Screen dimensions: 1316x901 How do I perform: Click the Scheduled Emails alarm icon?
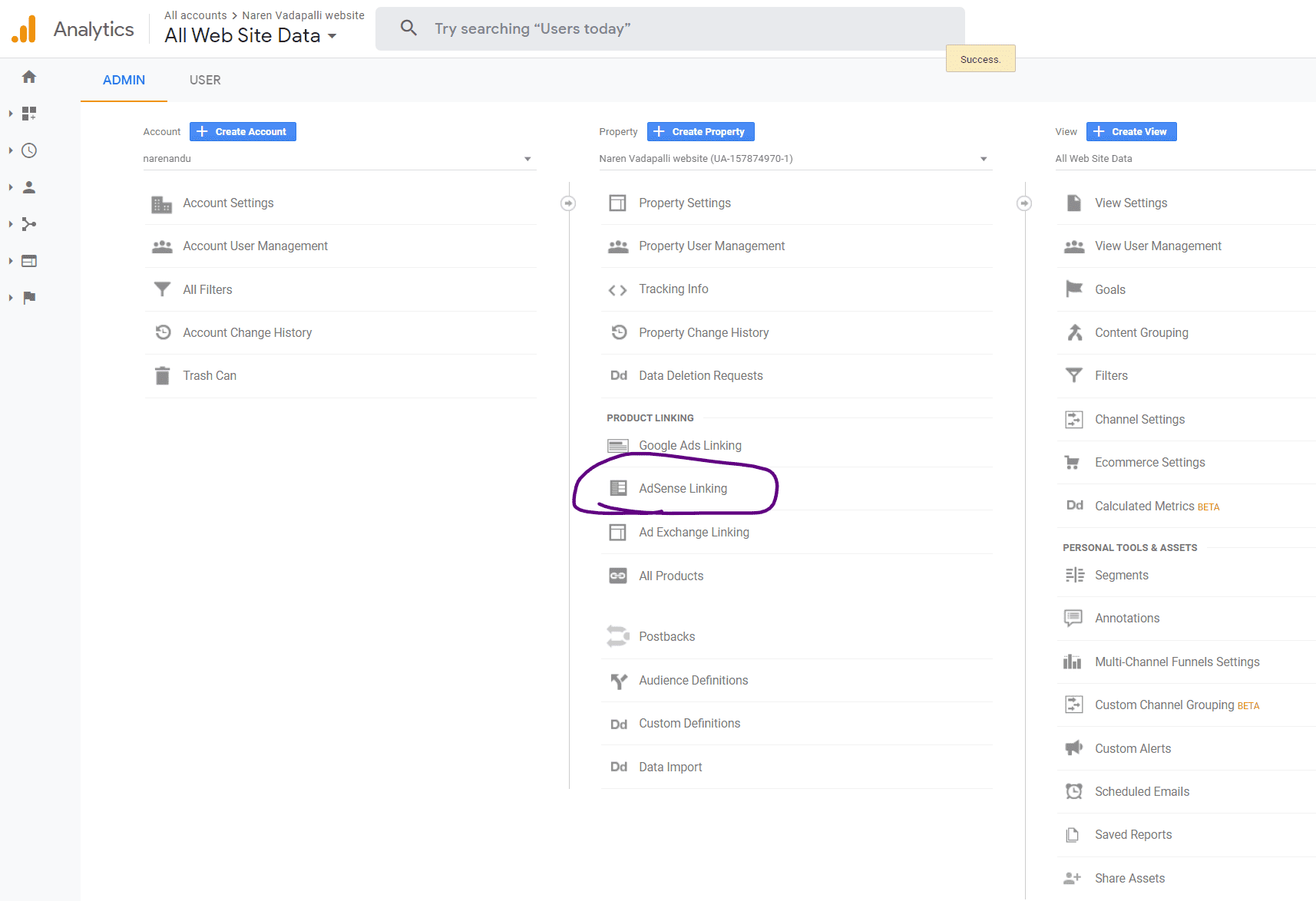(1074, 791)
